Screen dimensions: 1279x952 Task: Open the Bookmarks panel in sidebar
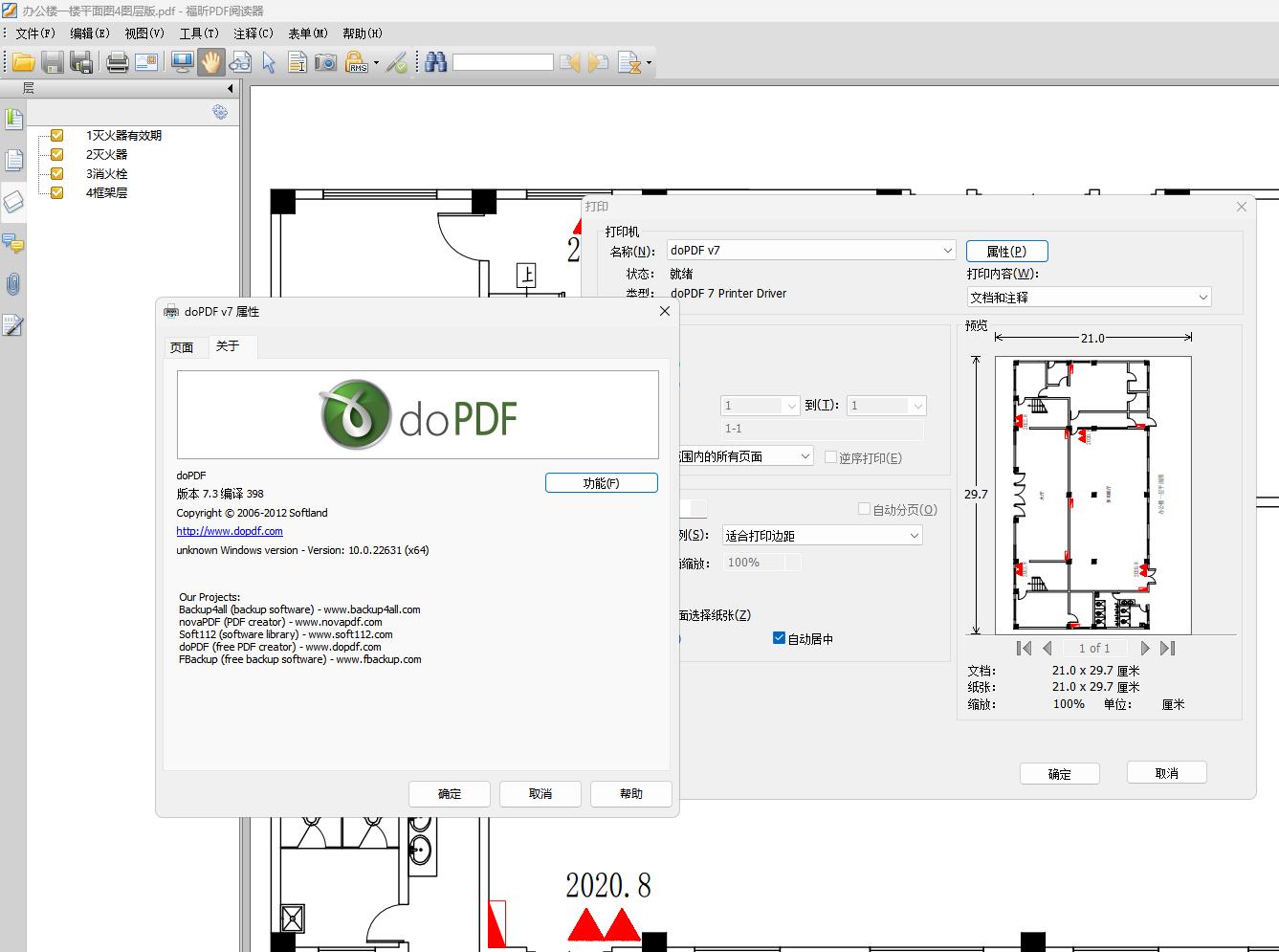point(13,120)
